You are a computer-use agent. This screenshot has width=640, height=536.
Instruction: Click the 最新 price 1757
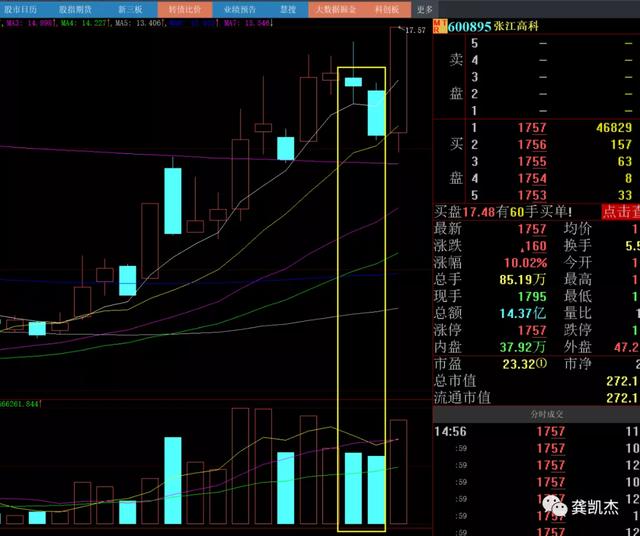tap(532, 229)
